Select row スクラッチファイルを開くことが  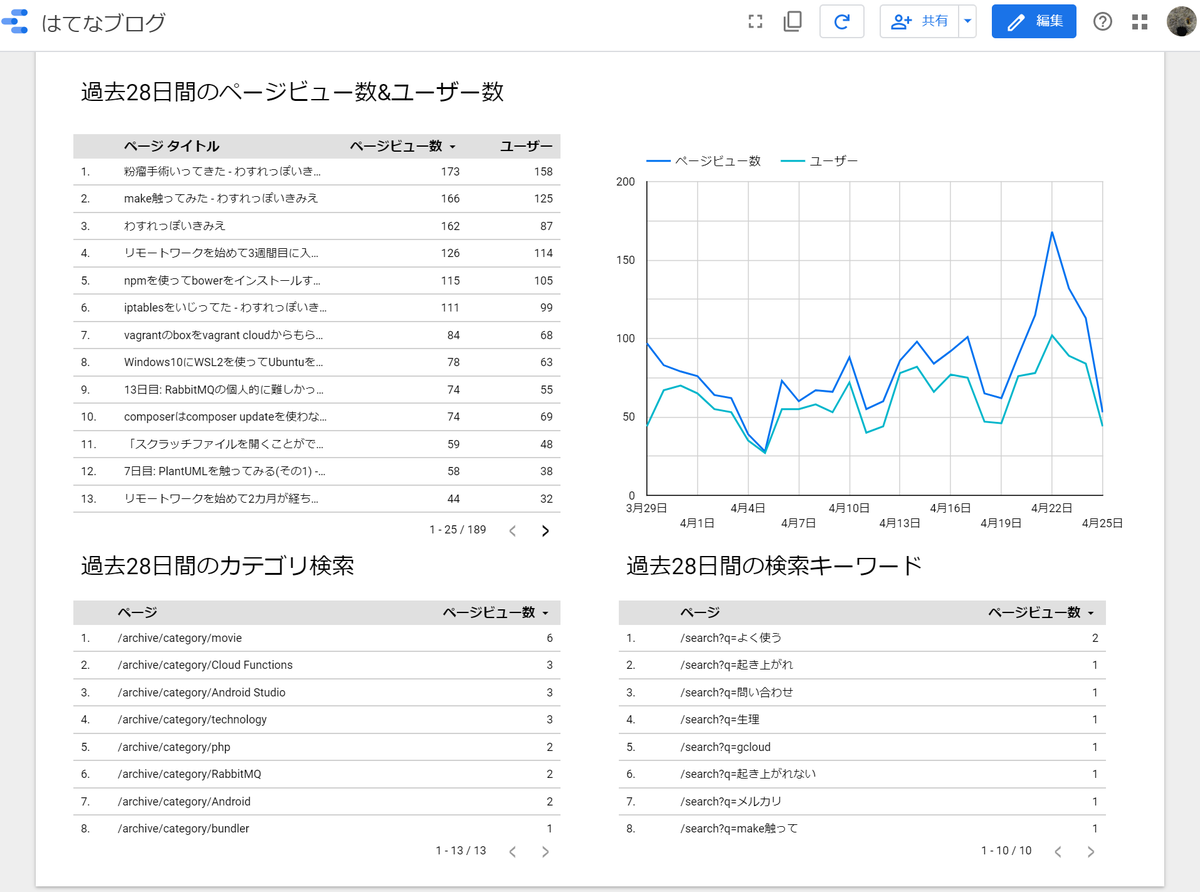316,444
